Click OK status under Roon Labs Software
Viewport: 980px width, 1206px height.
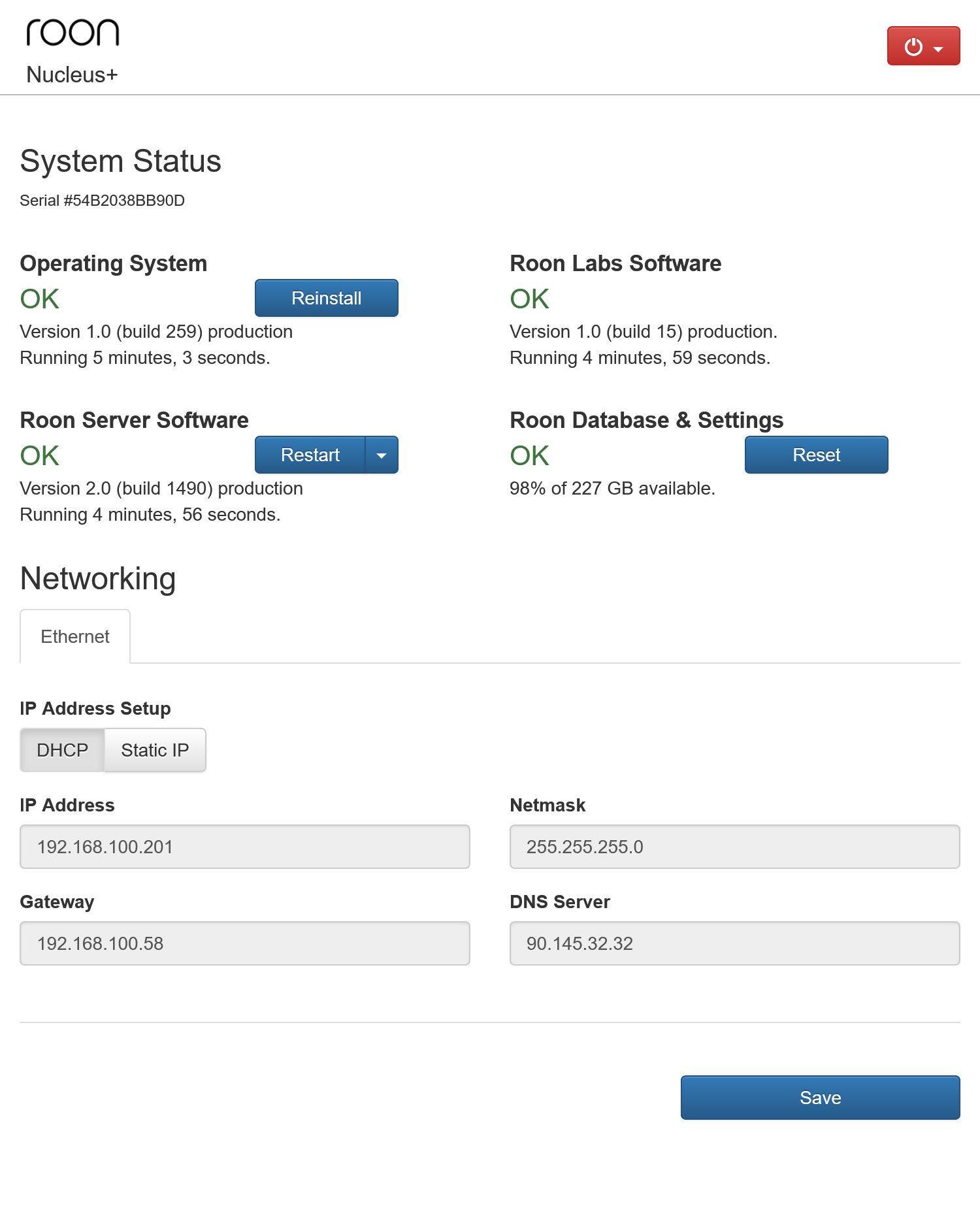click(x=530, y=299)
